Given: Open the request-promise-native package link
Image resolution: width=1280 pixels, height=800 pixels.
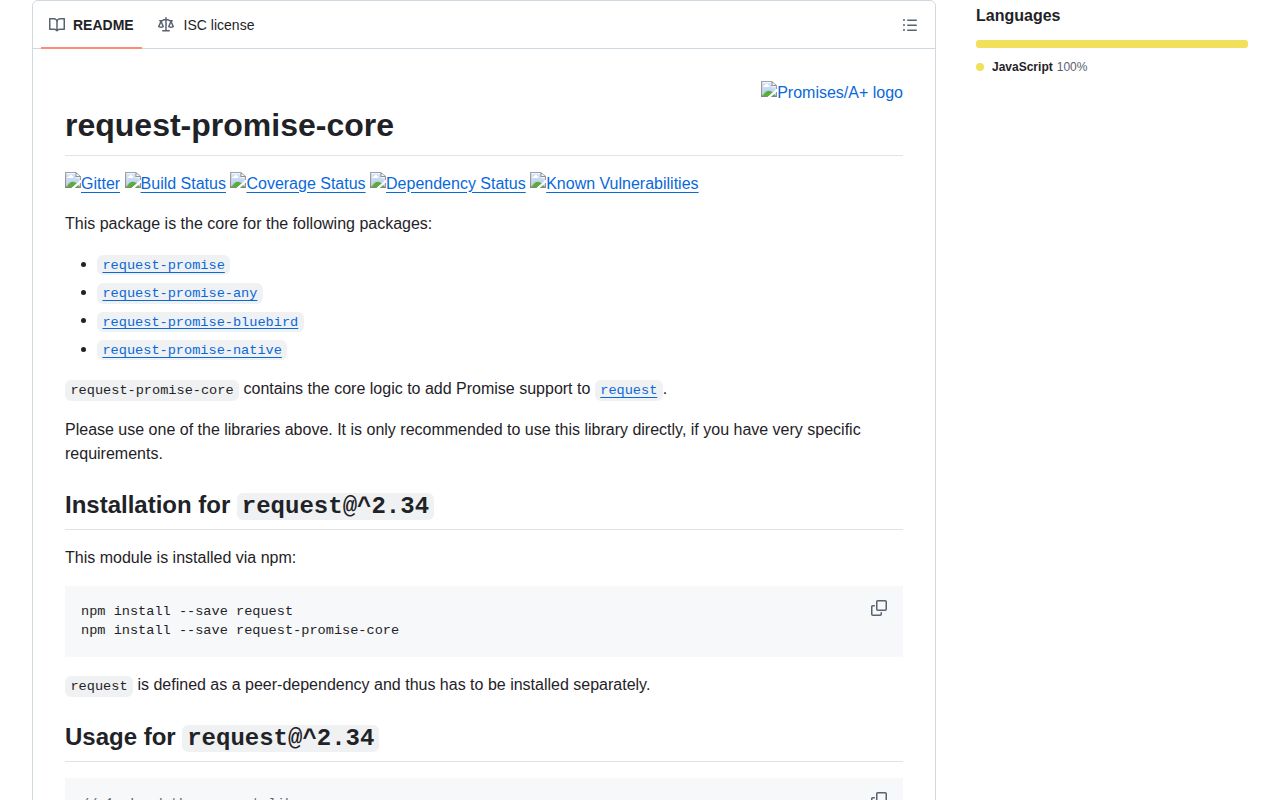Looking at the screenshot, I should point(192,350).
